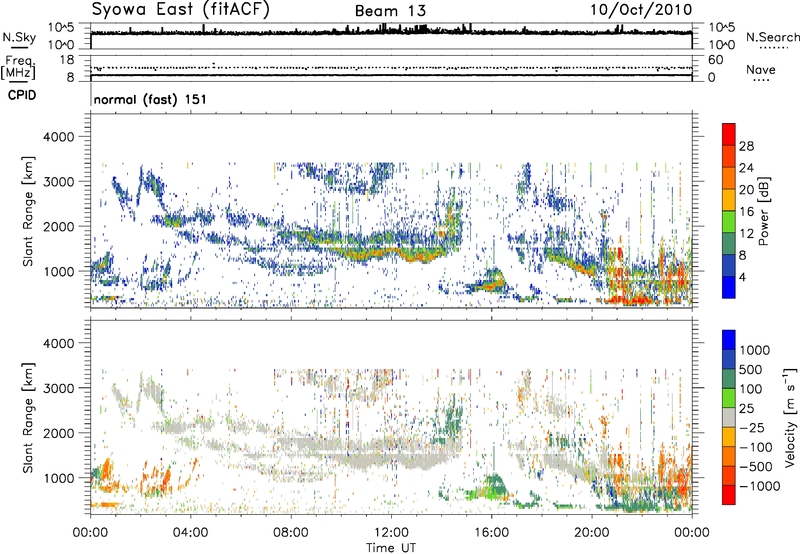
Task: Click the "-1000" Velocity colorbar label
Action: (760, 486)
